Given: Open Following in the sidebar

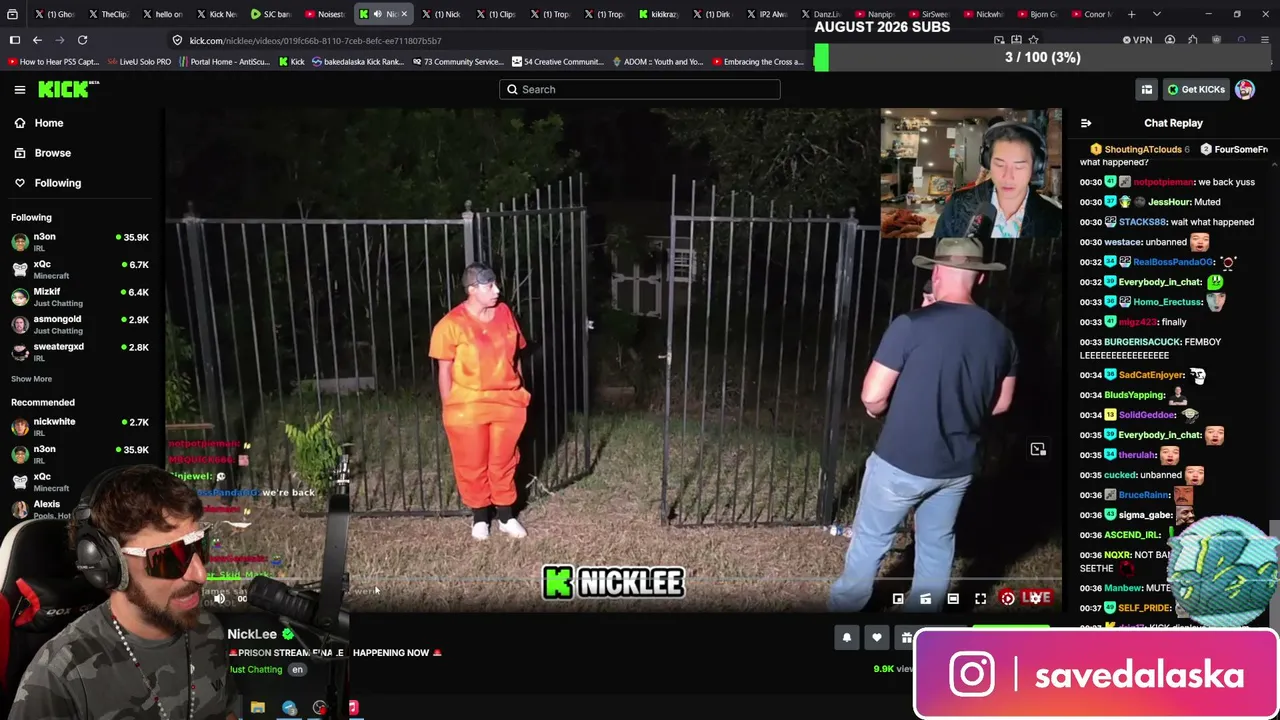Looking at the screenshot, I should pos(57,183).
